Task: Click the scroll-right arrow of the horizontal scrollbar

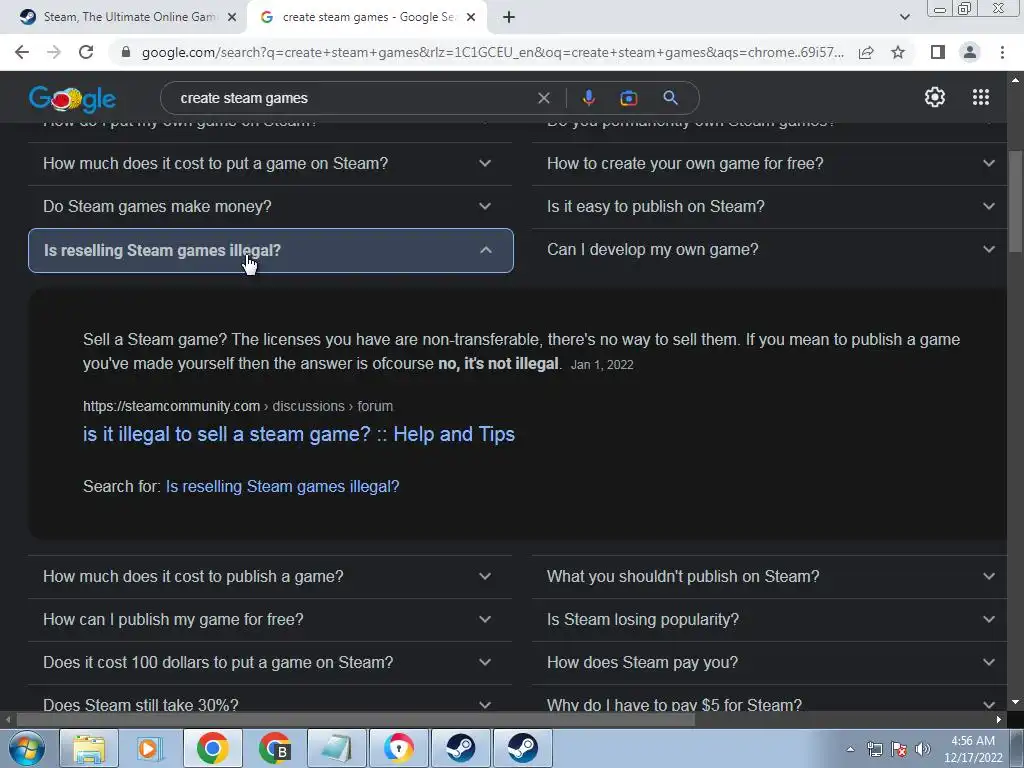Action: tap(999, 720)
